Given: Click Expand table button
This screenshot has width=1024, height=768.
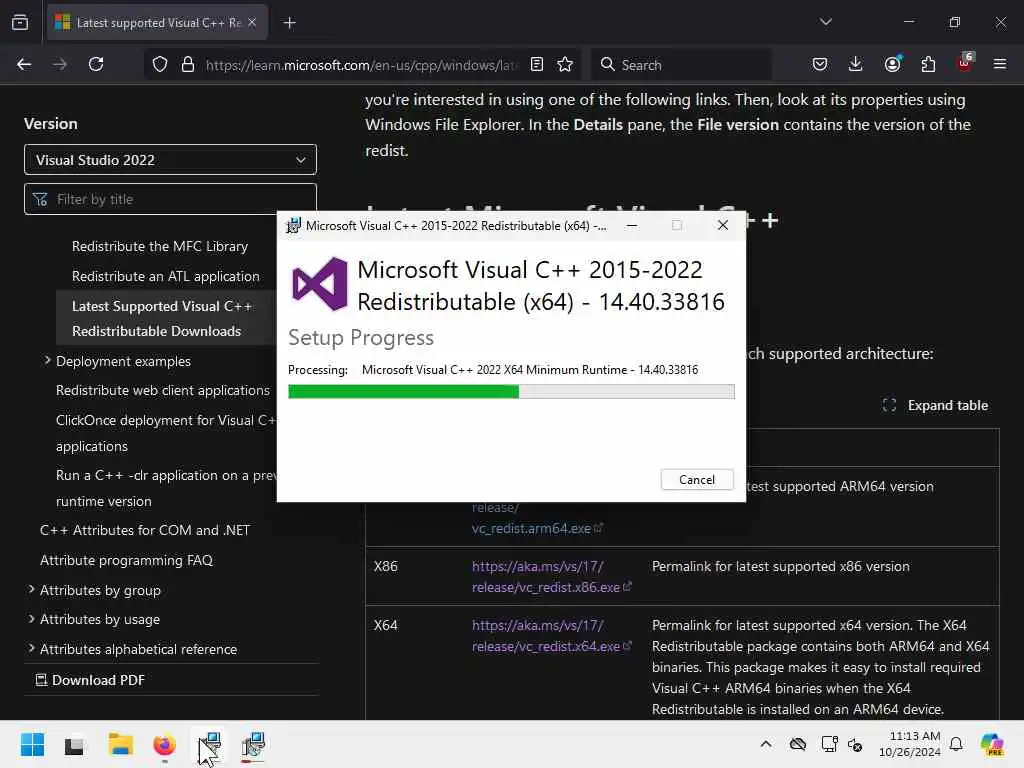Looking at the screenshot, I should (x=935, y=406).
